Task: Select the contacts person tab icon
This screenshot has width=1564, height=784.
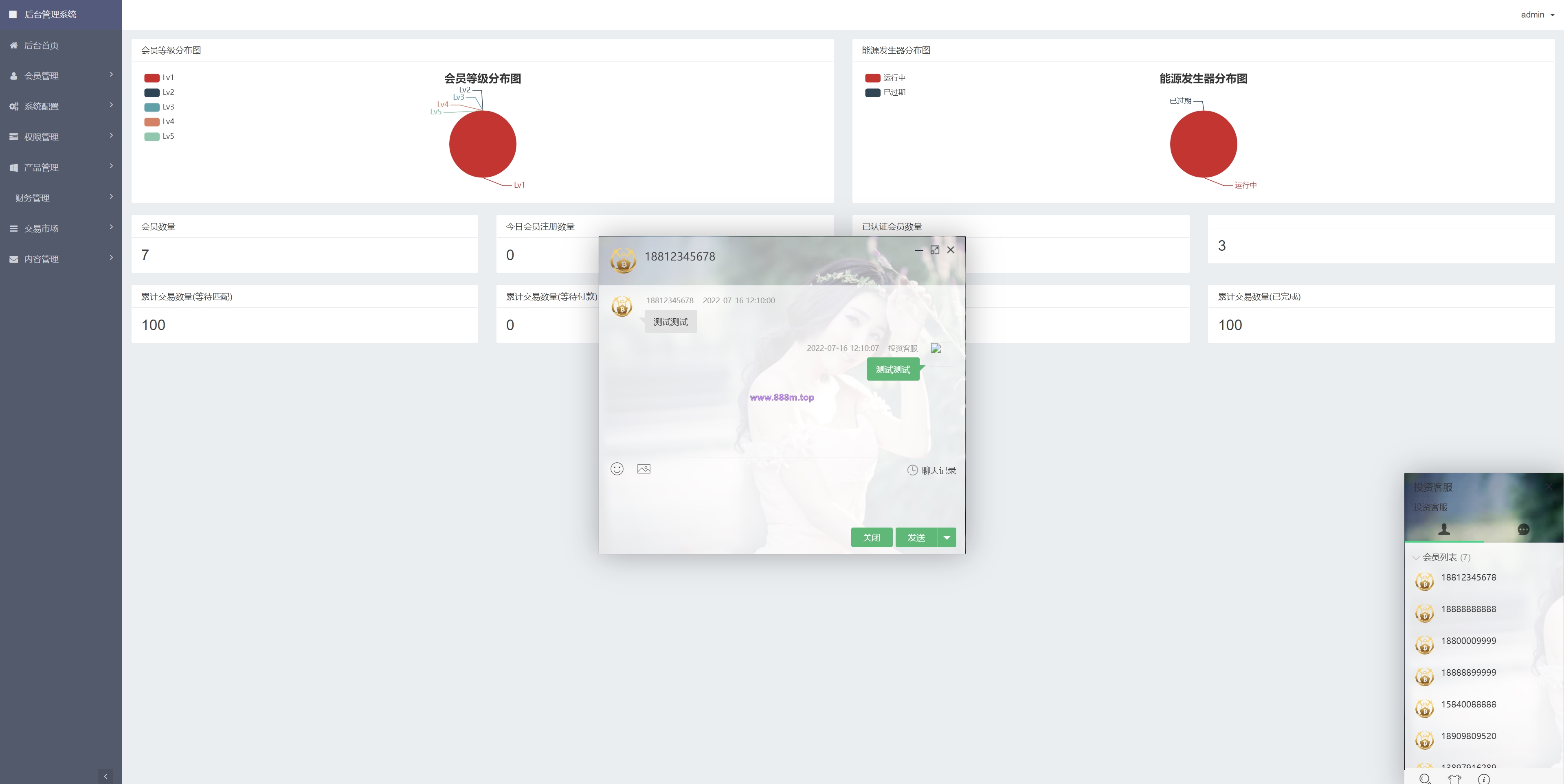Action: 1444,529
